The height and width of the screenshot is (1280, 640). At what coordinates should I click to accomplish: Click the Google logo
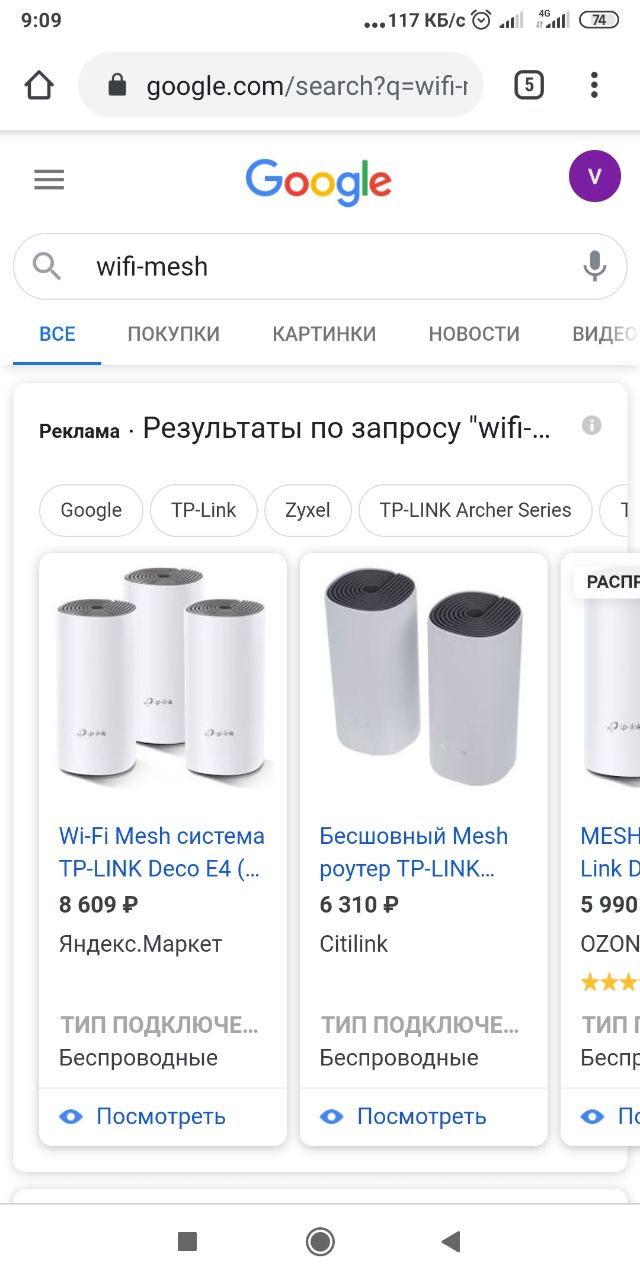pos(318,181)
